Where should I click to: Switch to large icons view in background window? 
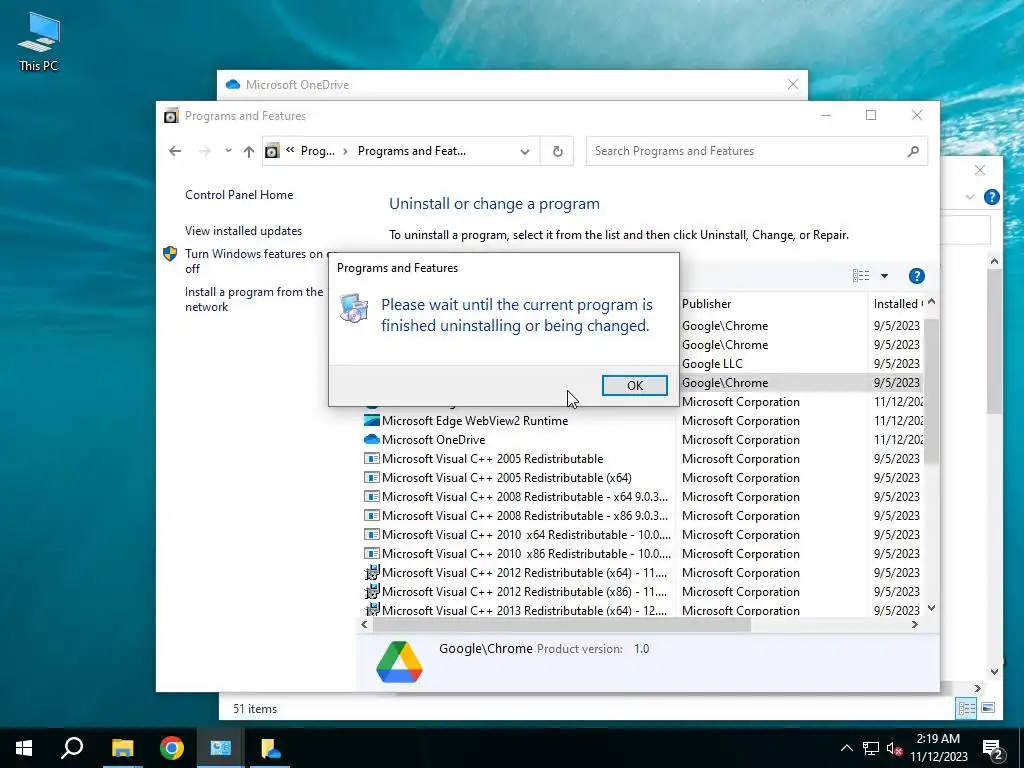pos(988,708)
